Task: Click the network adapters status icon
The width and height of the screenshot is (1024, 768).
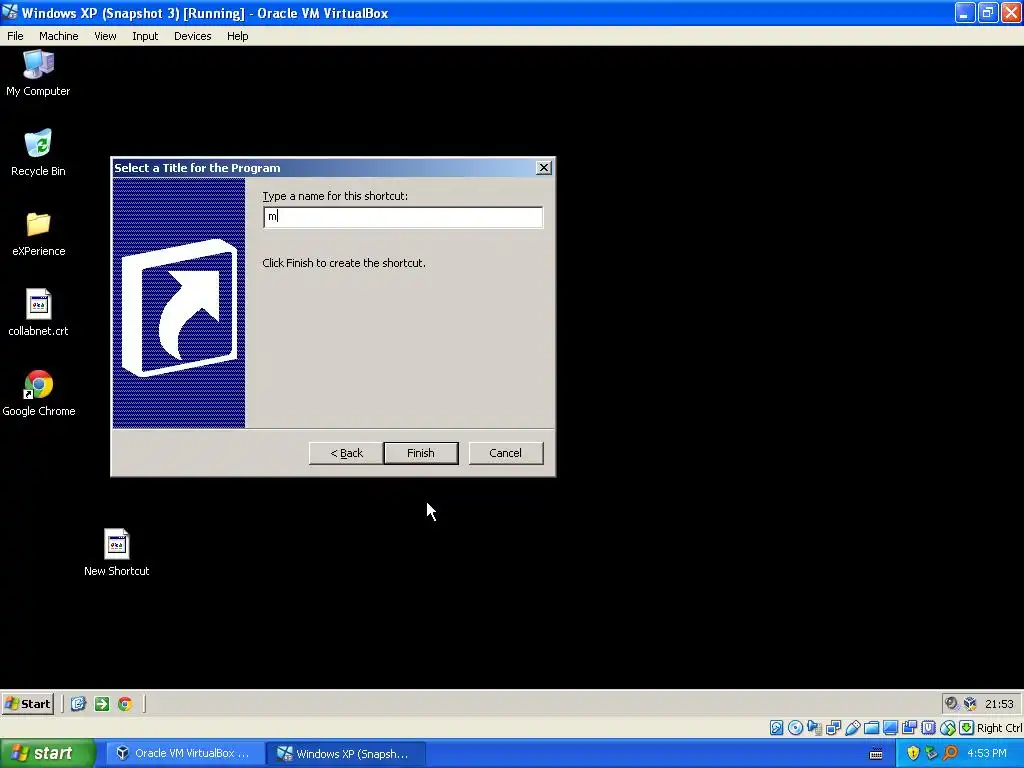Action: click(833, 728)
